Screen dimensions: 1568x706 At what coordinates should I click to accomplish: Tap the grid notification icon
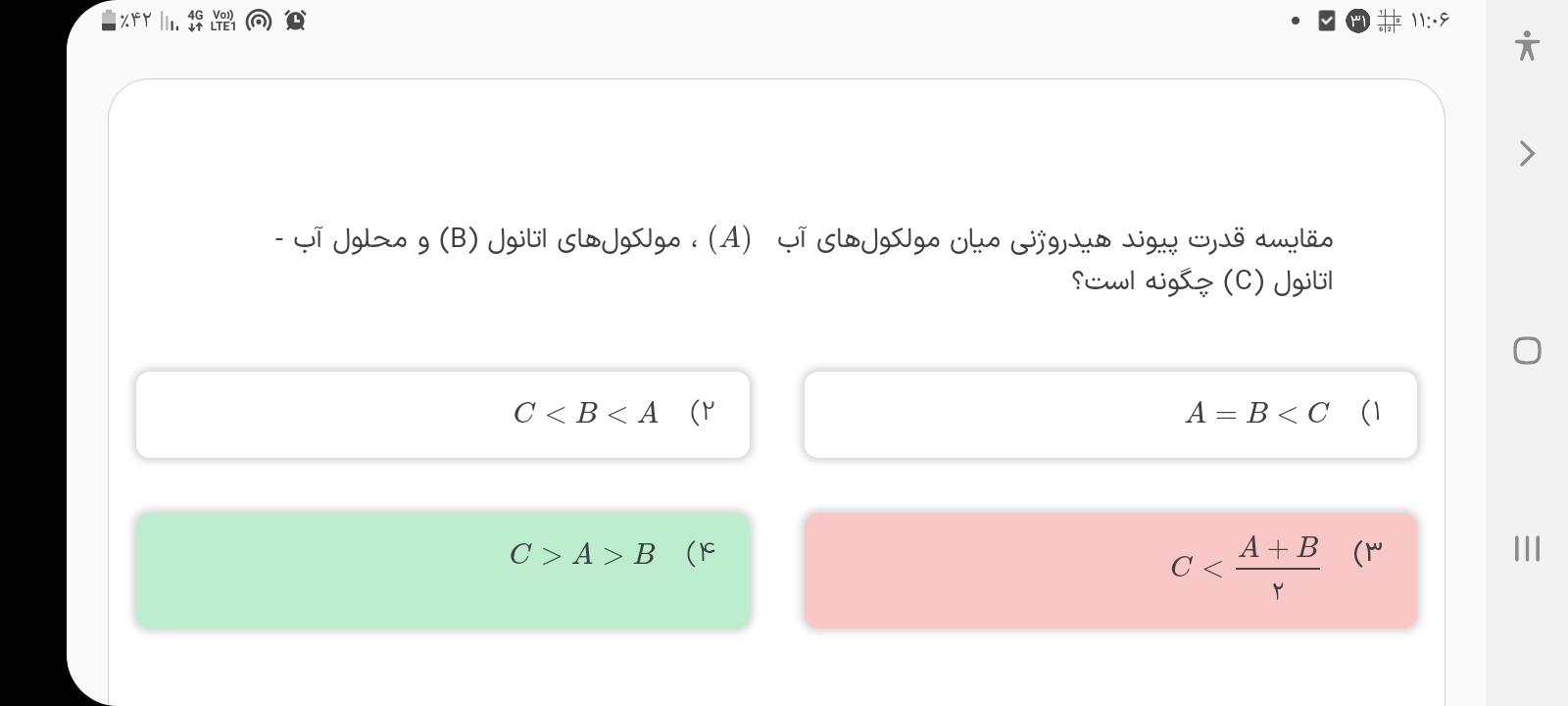[1388, 21]
